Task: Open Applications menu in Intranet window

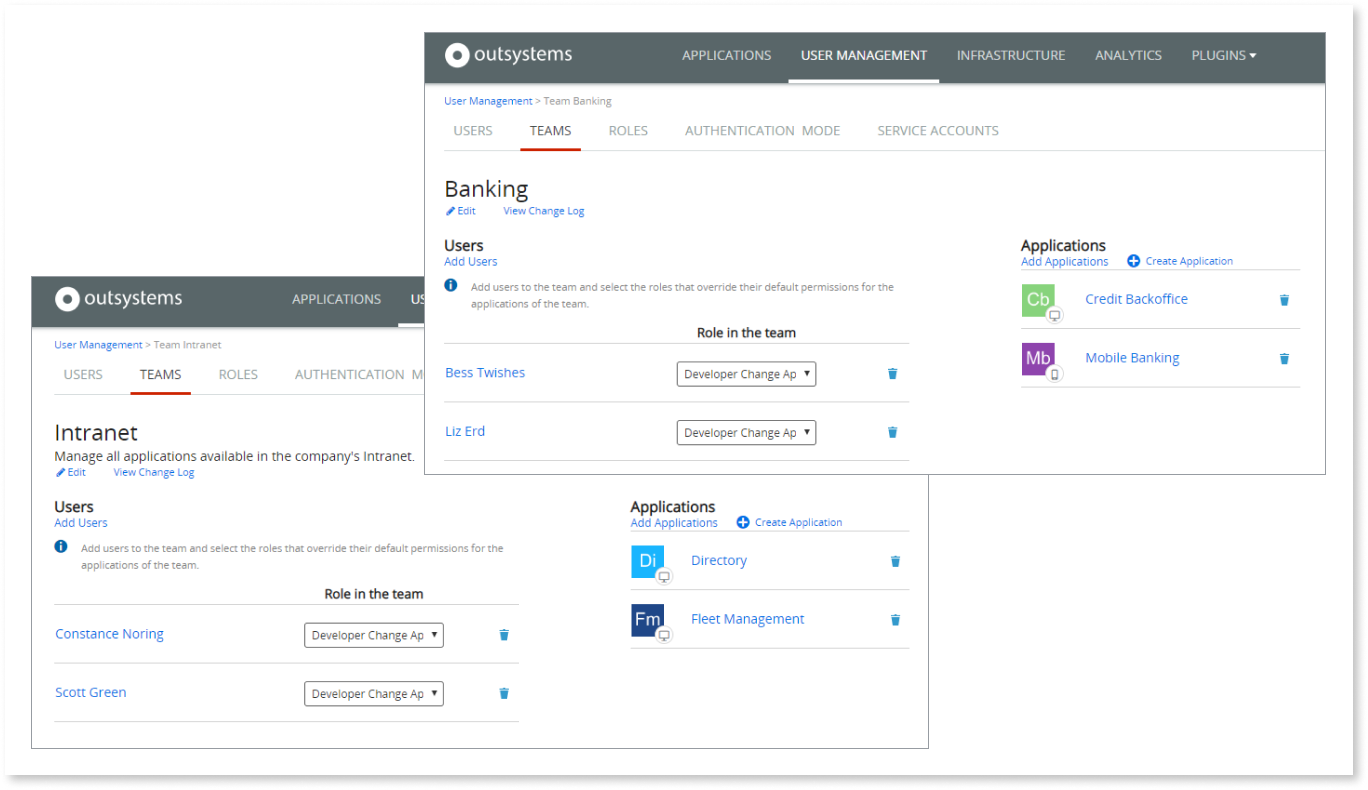Action: (336, 299)
